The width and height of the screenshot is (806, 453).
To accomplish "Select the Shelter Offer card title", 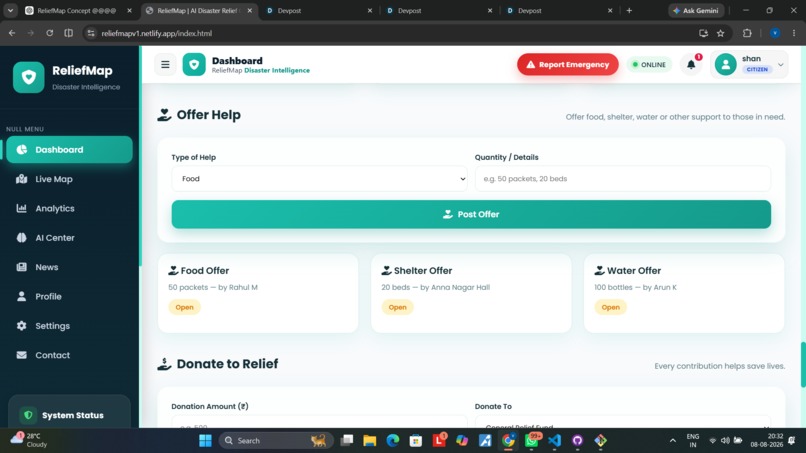I will coord(423,270).
